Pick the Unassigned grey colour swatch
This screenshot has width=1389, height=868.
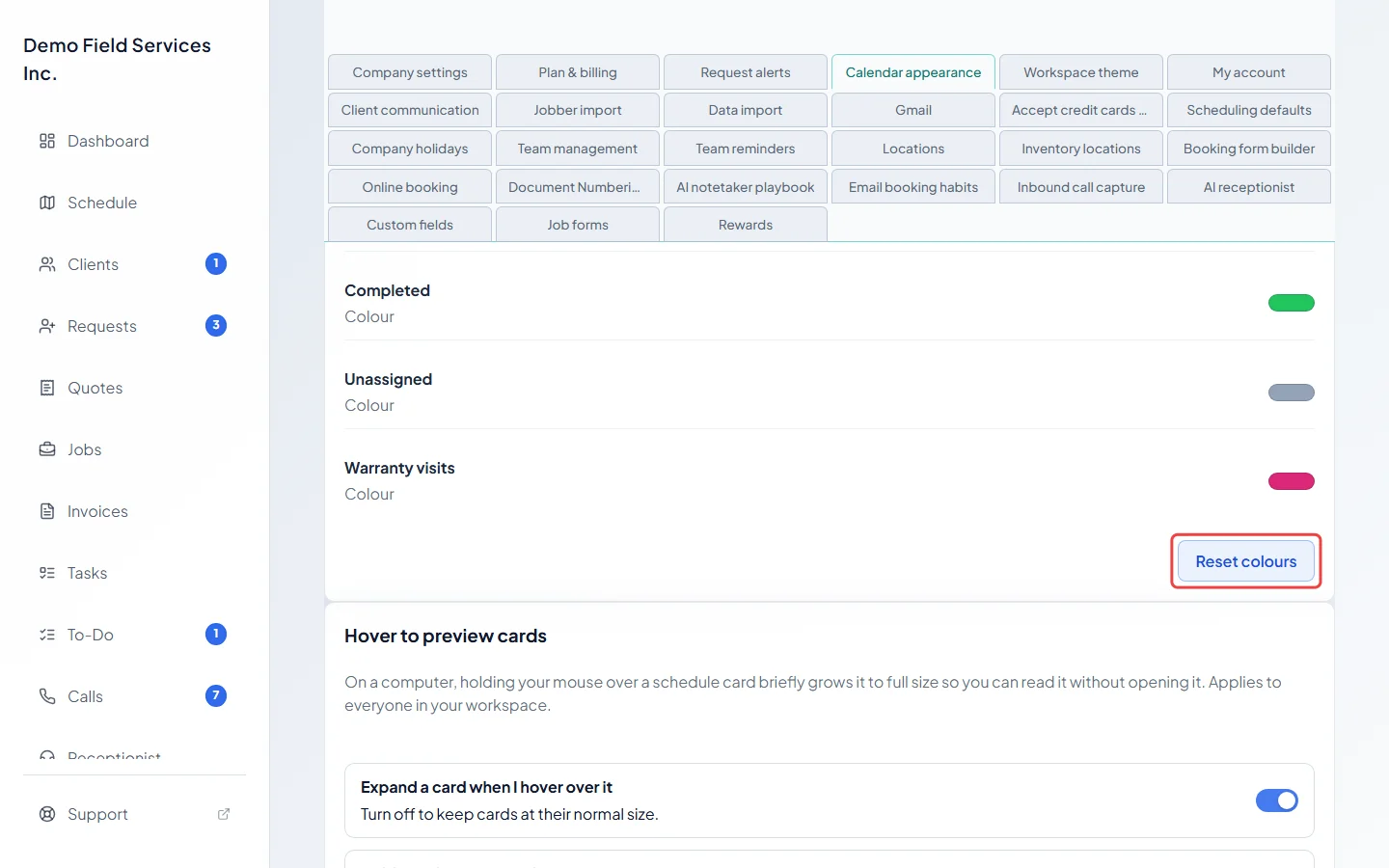[1292, 393]
